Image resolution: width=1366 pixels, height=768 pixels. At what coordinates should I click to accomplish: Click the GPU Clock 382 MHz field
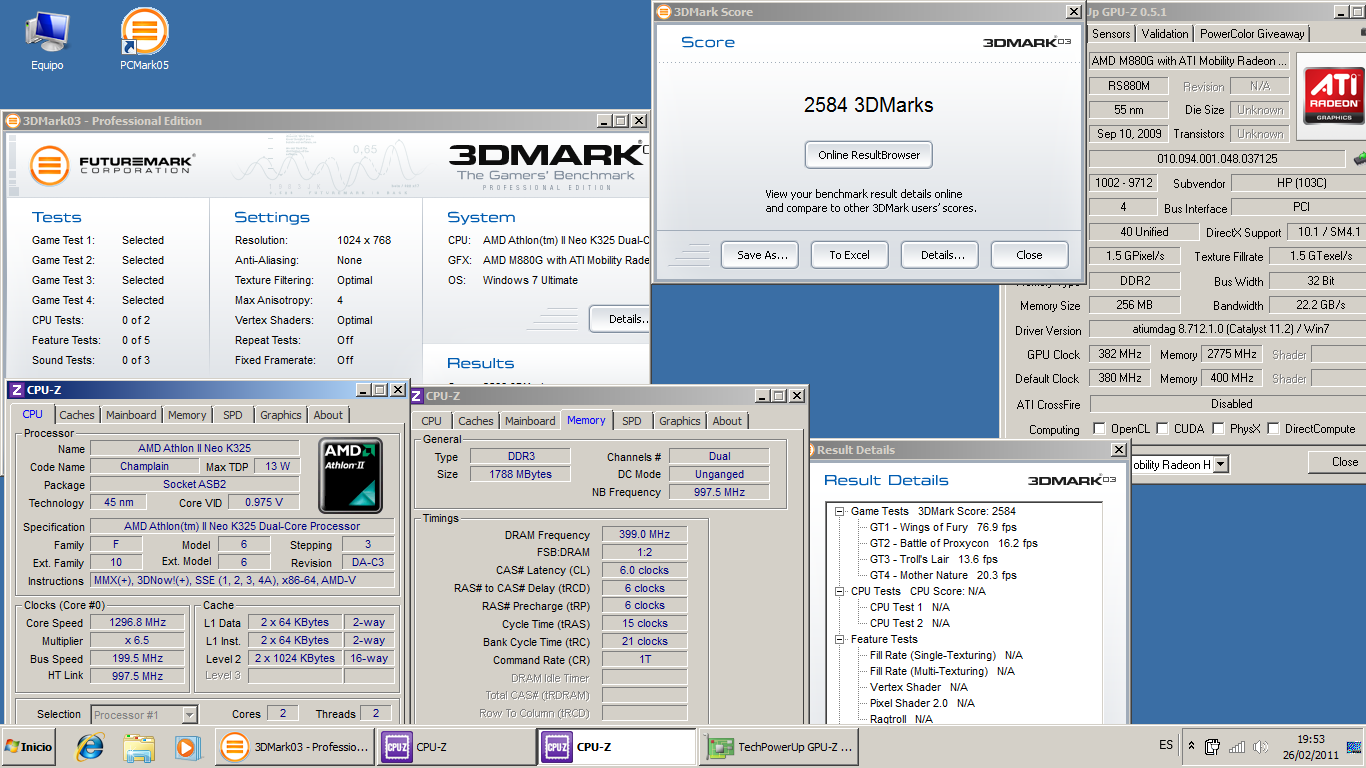point(1120,354)
